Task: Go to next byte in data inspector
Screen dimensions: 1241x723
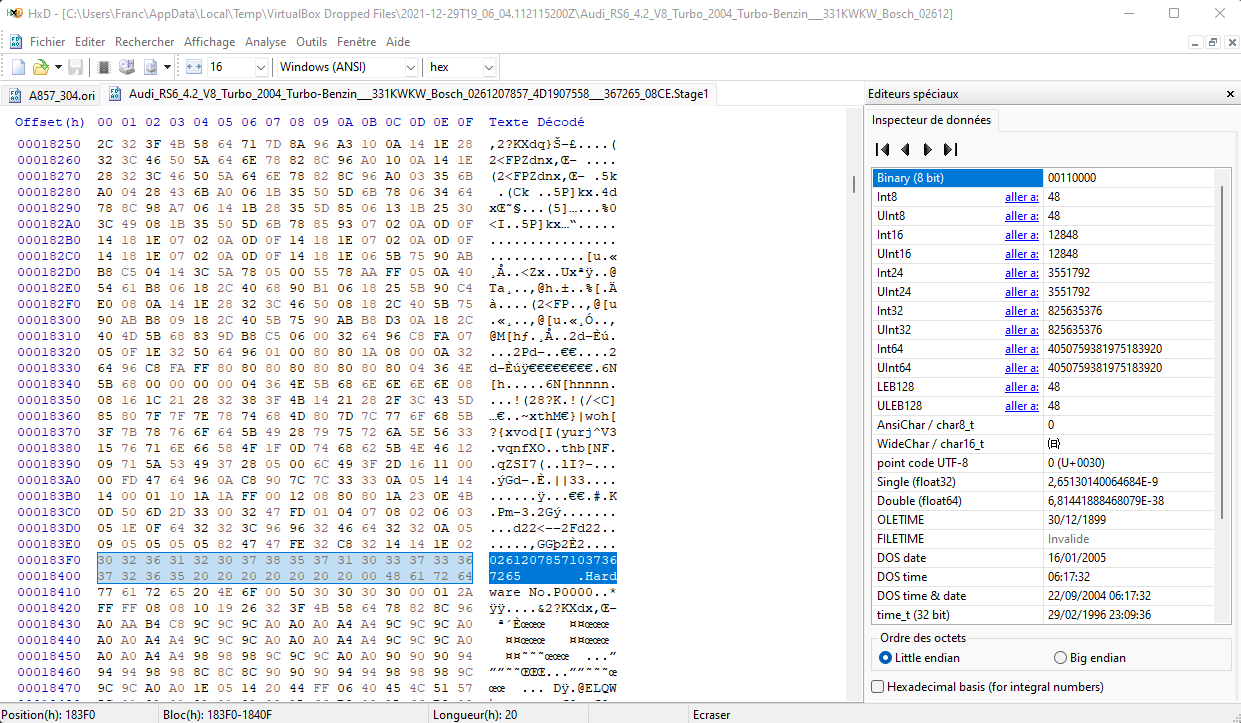Action: 927,150
